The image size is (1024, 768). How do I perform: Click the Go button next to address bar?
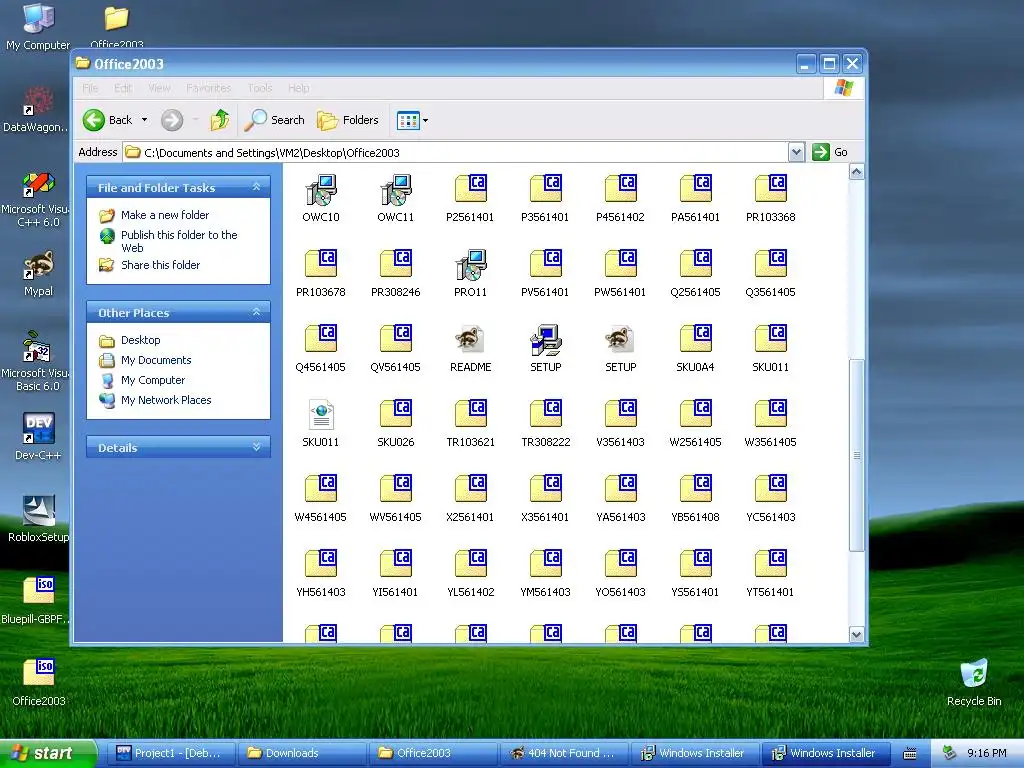[x=830, y=152]
